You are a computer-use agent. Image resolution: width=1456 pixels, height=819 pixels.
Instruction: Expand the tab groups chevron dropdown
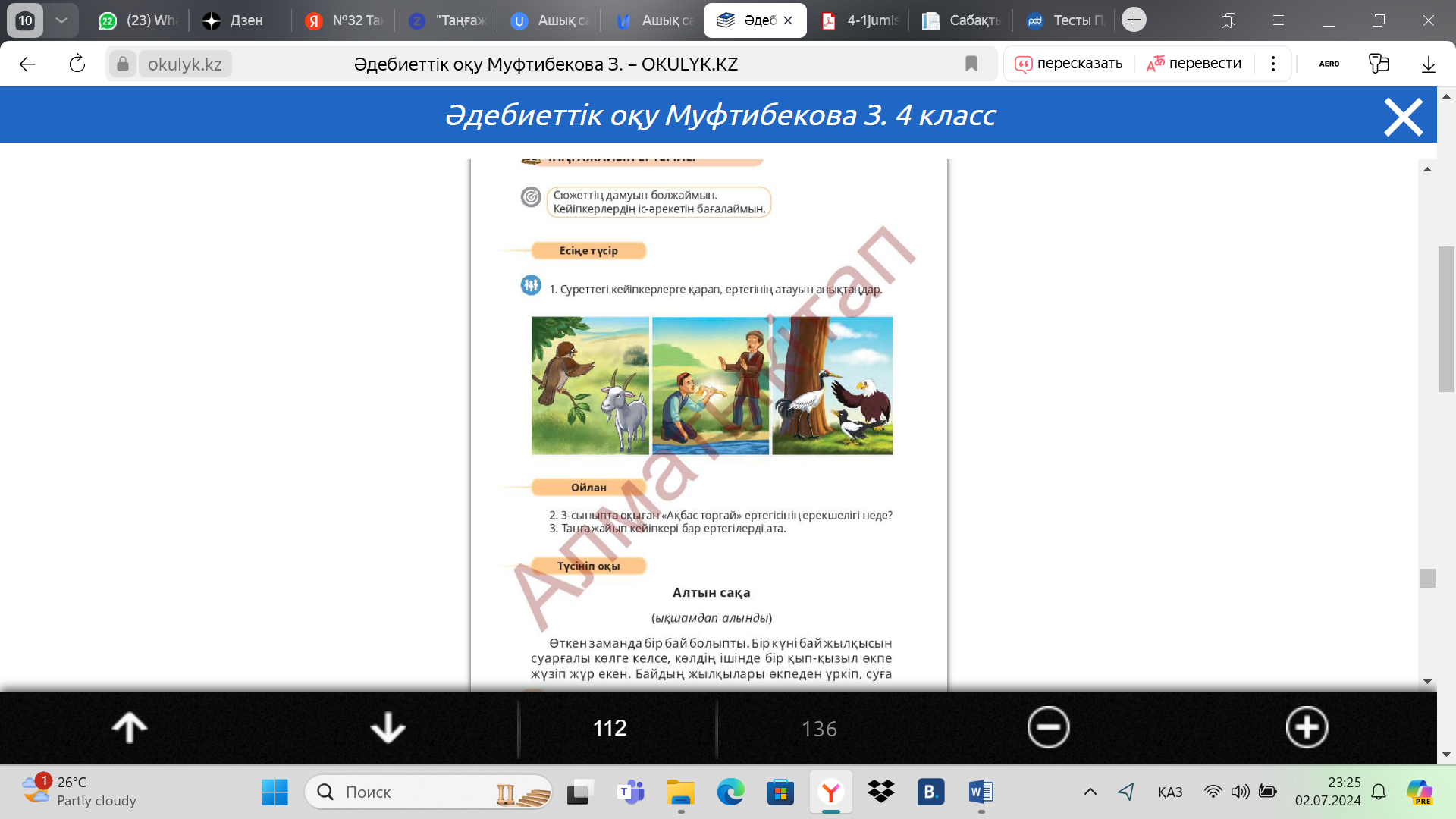point(61,20)
